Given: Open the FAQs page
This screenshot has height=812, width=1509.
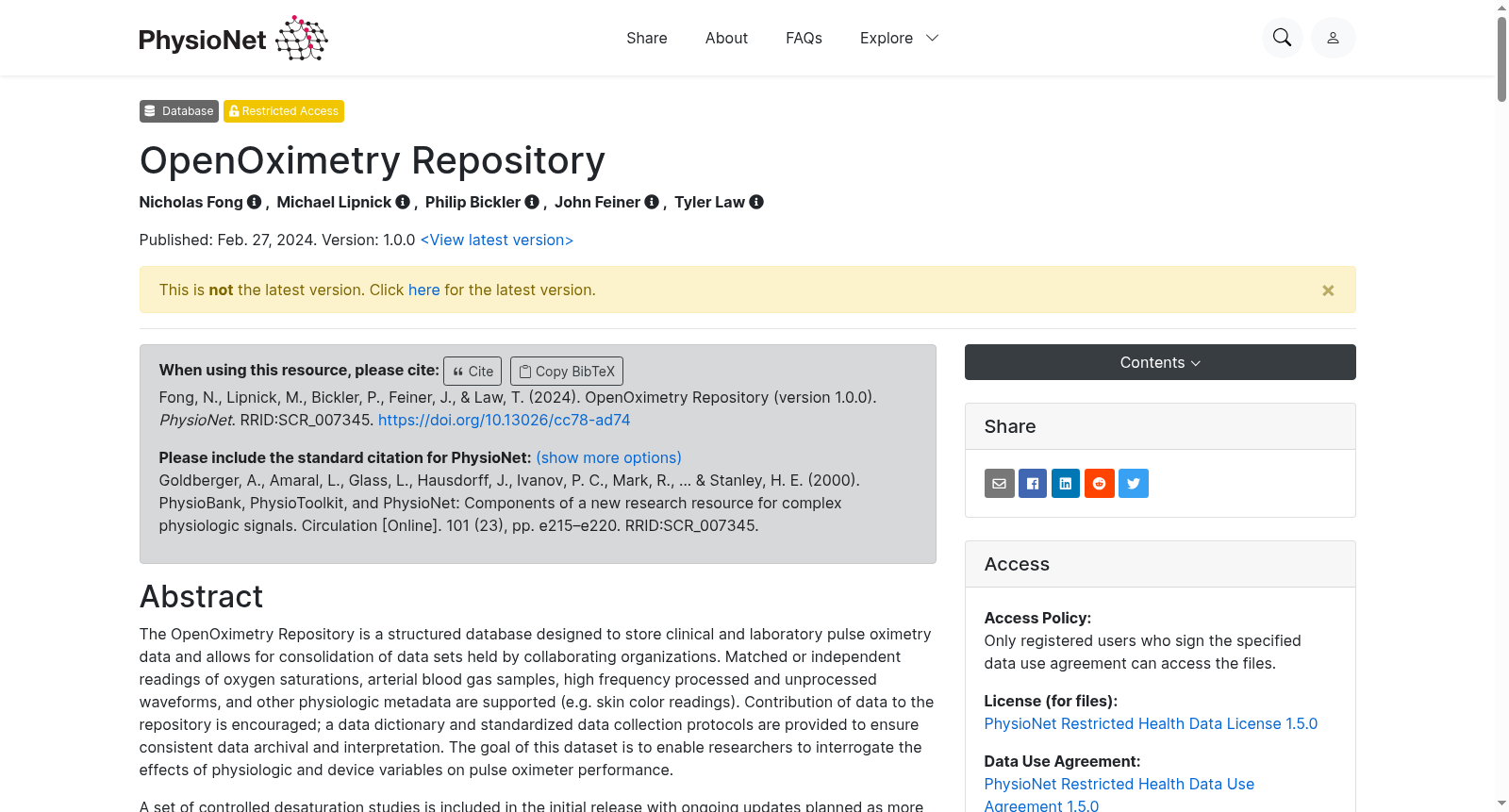Looking at the screenshot, I should pos(804,38).
